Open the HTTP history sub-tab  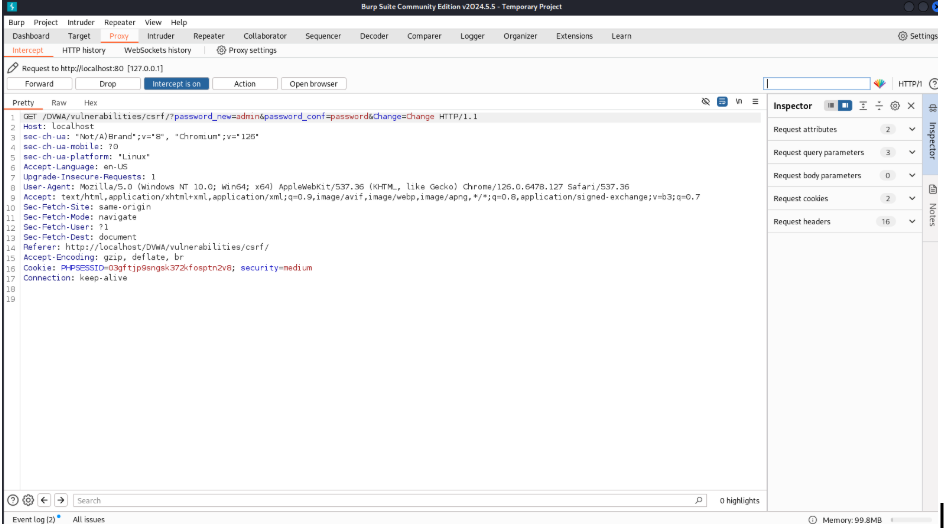pyautogui.click(x=83, y=50)
